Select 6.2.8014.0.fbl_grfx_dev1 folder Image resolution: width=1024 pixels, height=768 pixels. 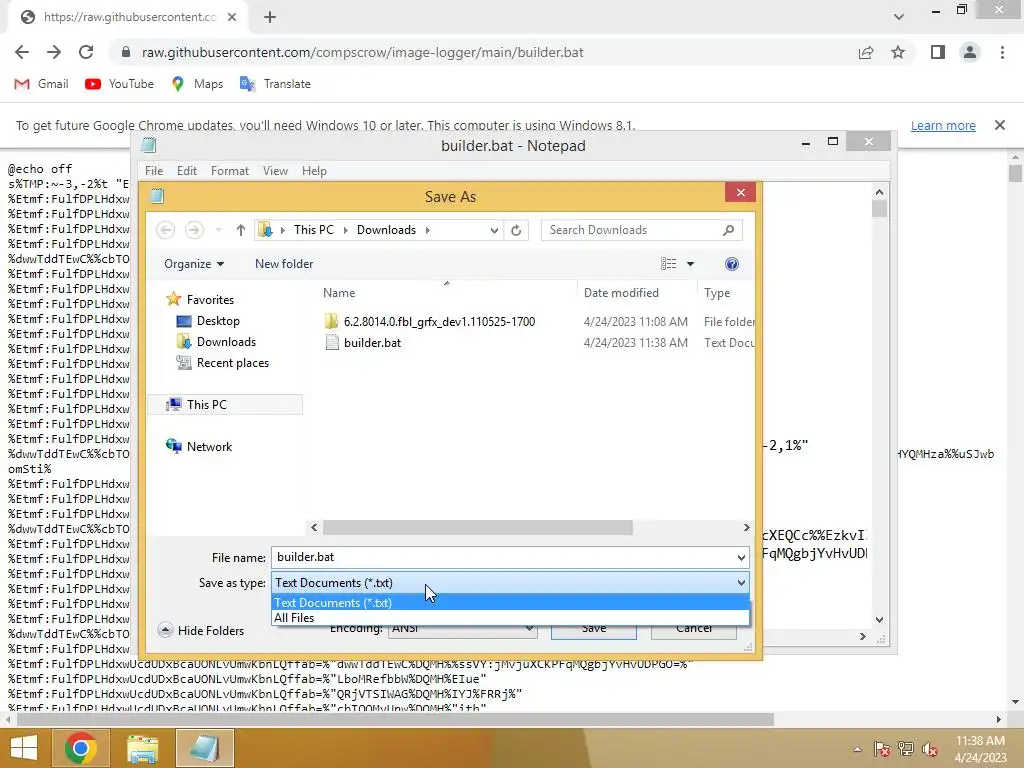[430, 321]
